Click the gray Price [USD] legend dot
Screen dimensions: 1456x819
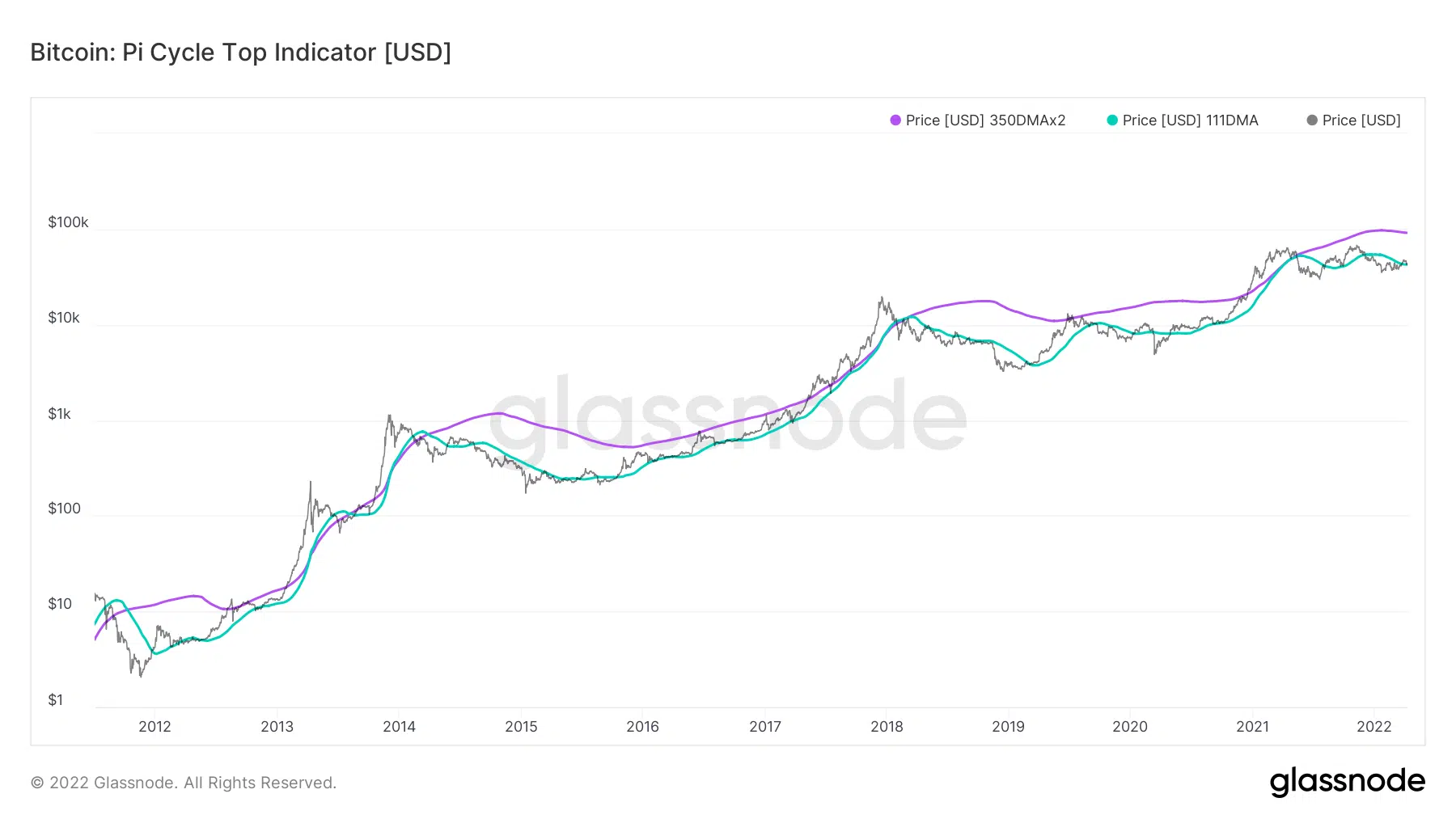[1312, 120]
